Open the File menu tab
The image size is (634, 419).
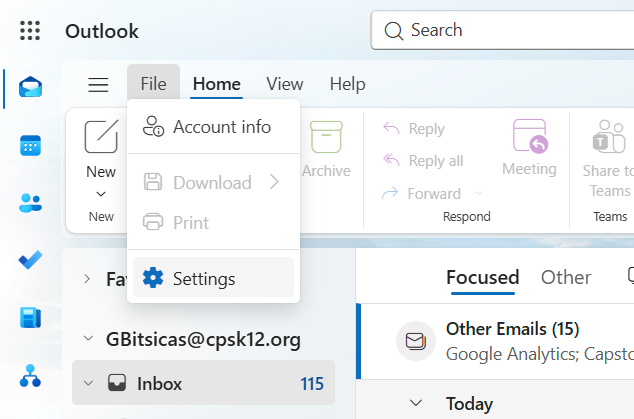coord(153,84)
